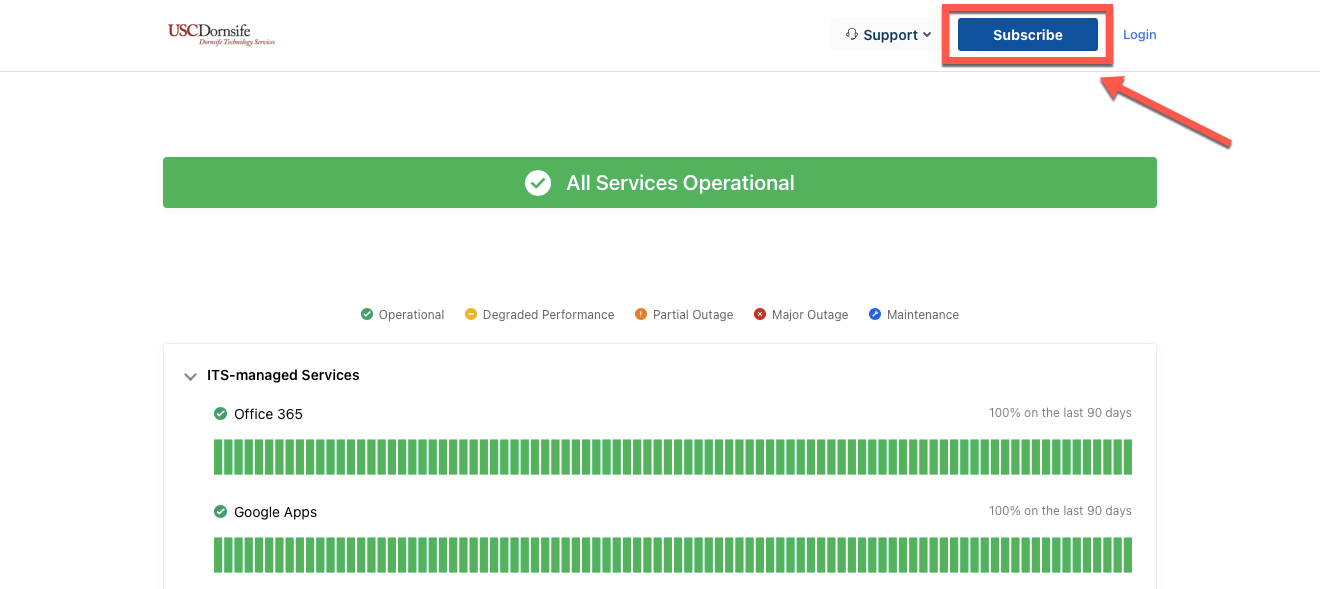
Task: Click the first bar in Google Apps uptime
Action: coord(218,555)
